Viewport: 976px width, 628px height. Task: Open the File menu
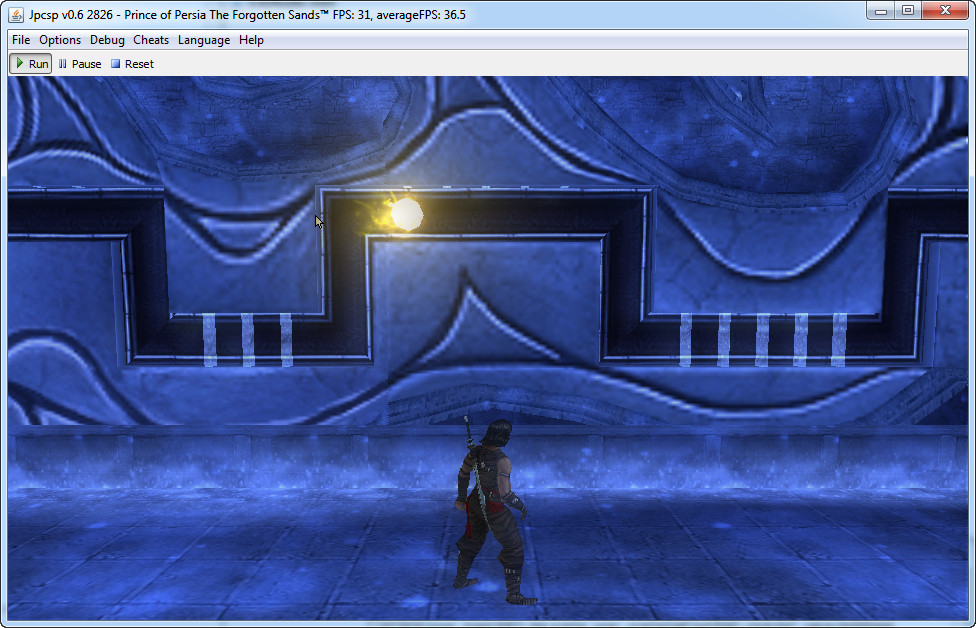click(x=21, y=40)
